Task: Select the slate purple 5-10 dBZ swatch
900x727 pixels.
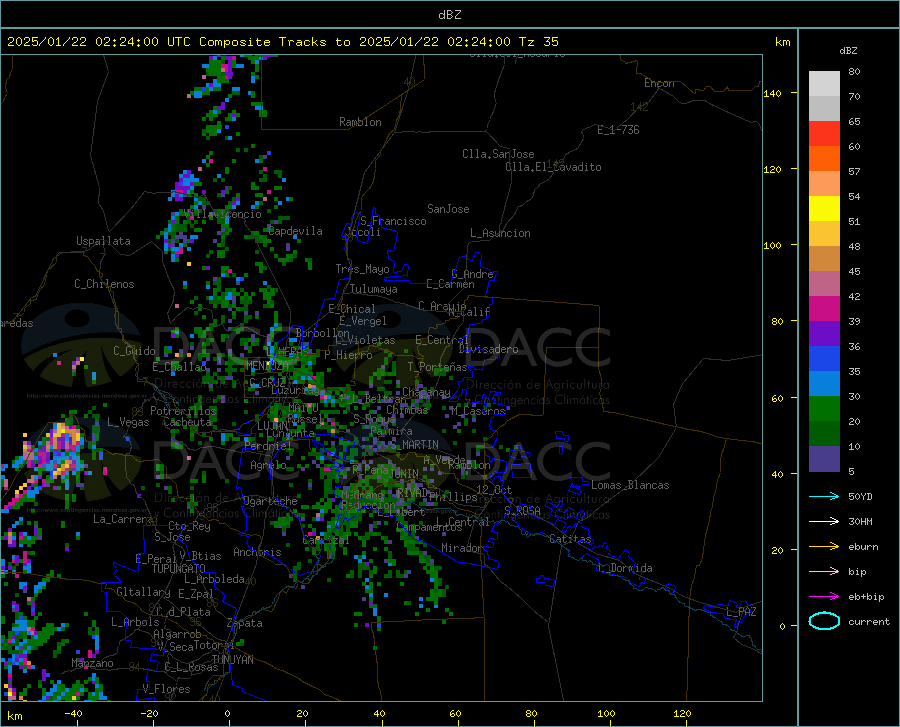Action: coord(824,459)
